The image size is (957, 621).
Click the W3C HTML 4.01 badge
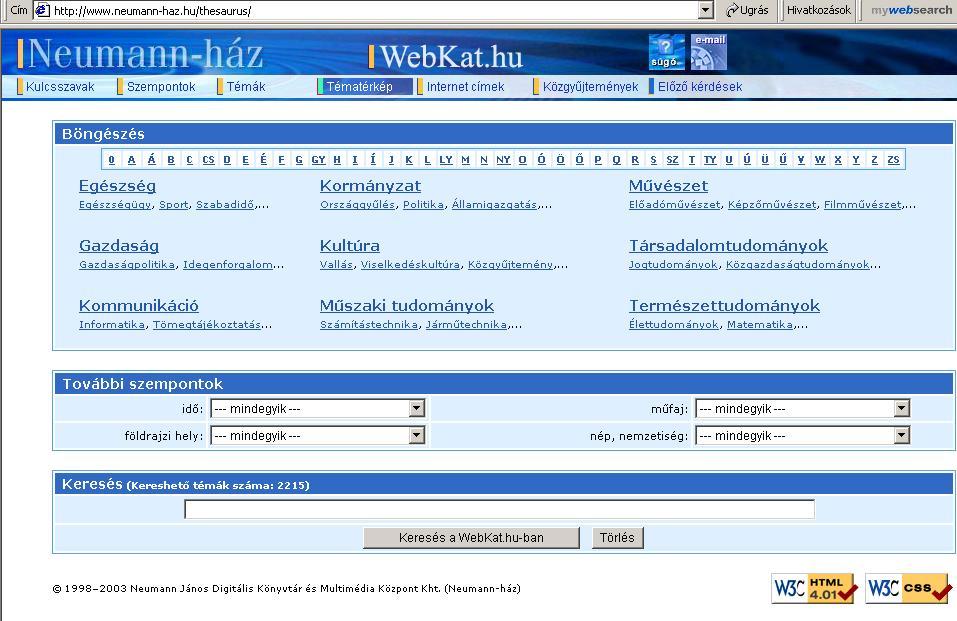click(x=813, y=588)
